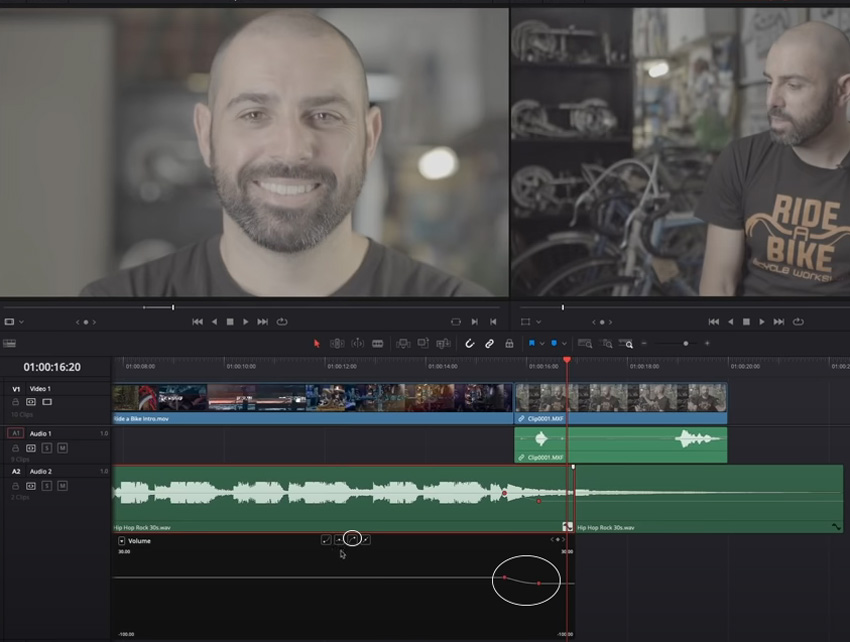Open the Timeline View Options menu

click(x=9, y=343)
